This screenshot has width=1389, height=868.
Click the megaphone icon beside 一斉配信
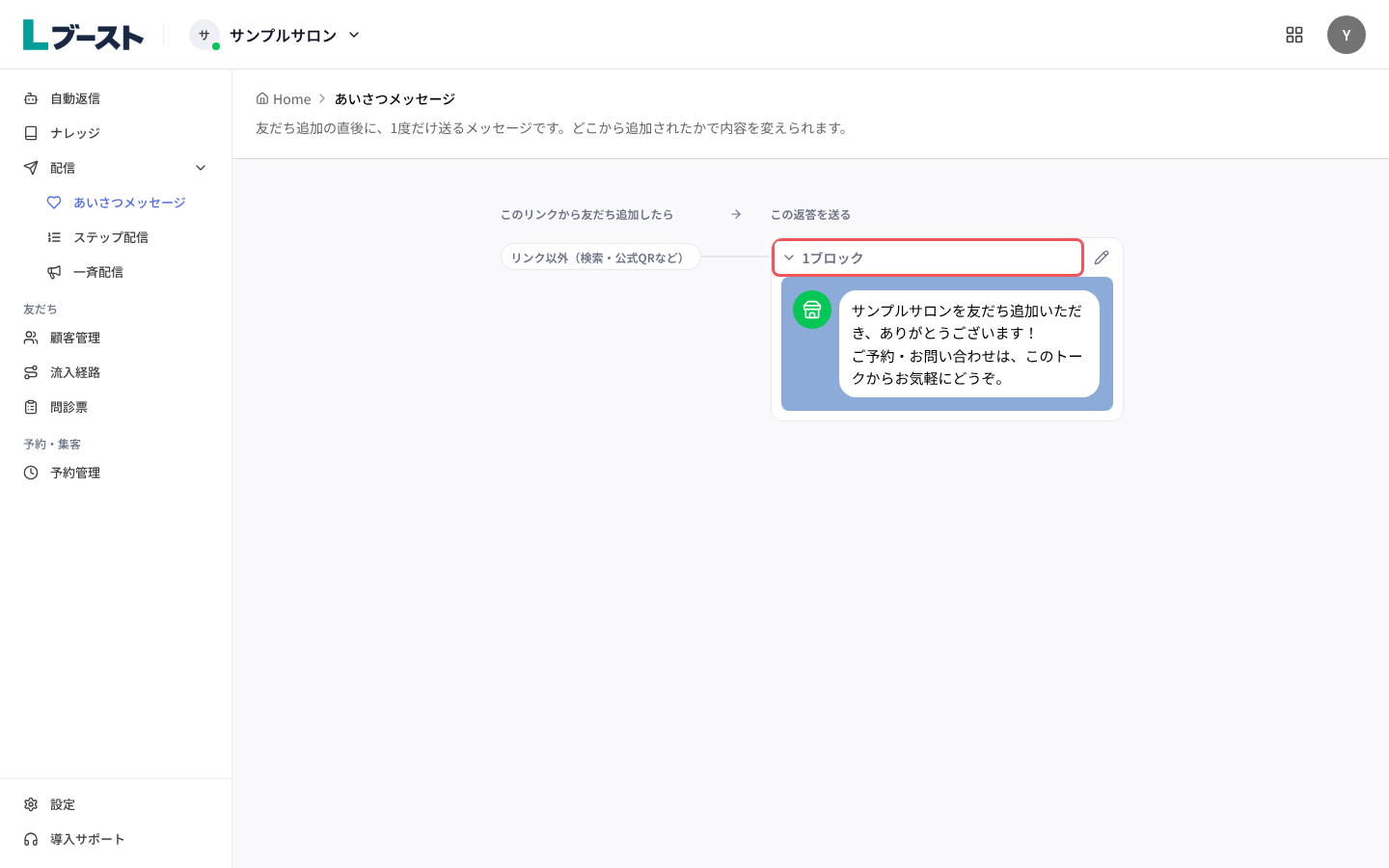tap(54, 272)
